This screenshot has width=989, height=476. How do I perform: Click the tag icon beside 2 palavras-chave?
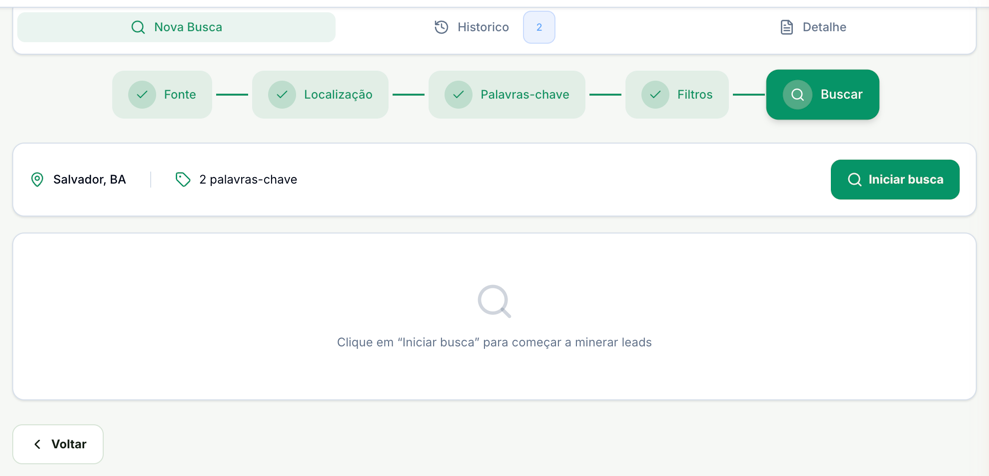[183, 180]
